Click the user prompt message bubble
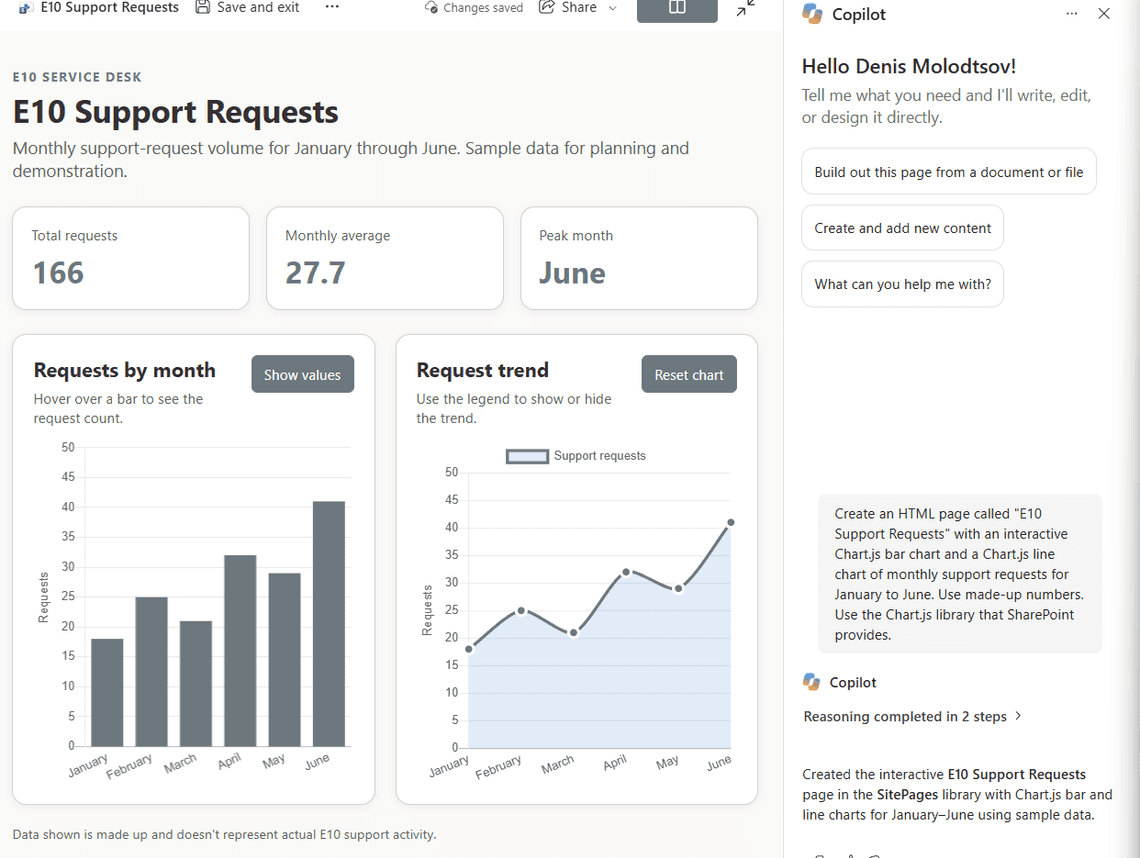 pyautogui.click(x=960, y=574)
